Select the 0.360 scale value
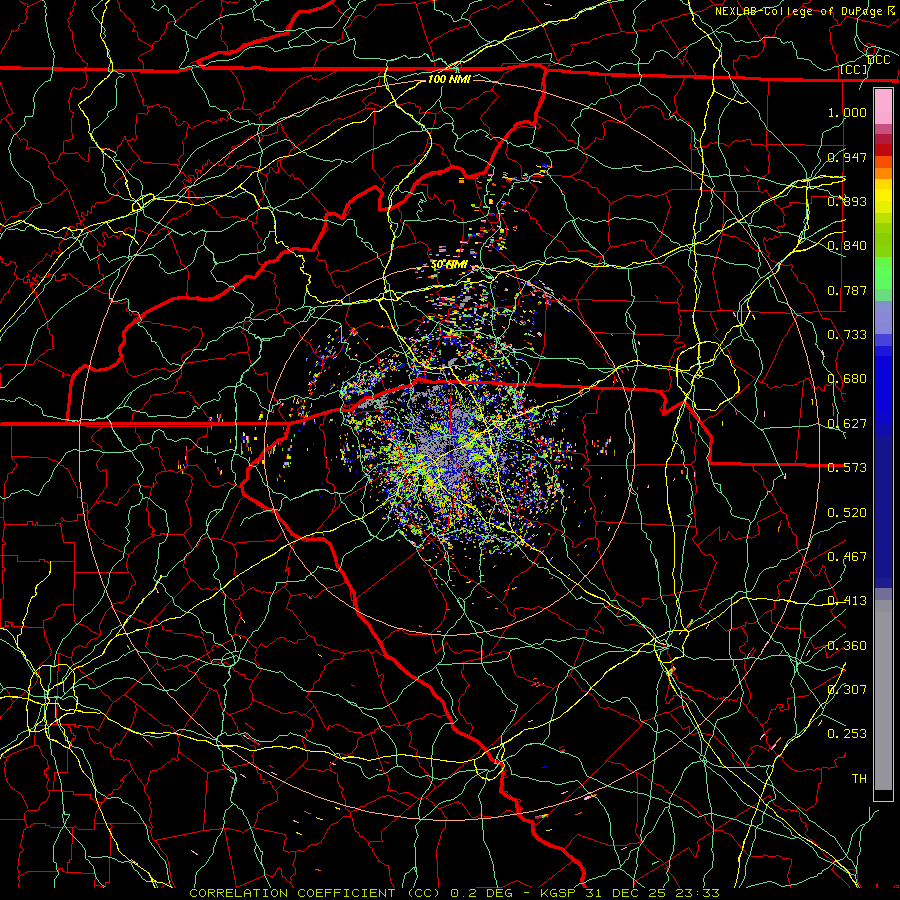 click(x=847, y=645)
